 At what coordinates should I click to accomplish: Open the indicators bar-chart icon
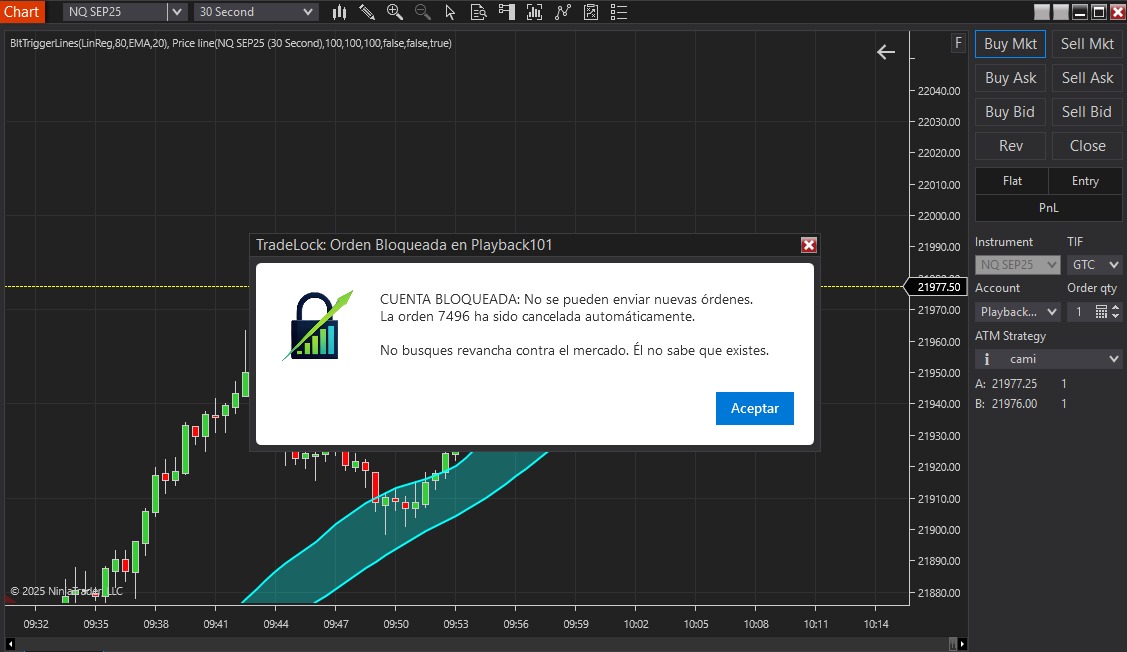tap(534, 12)
